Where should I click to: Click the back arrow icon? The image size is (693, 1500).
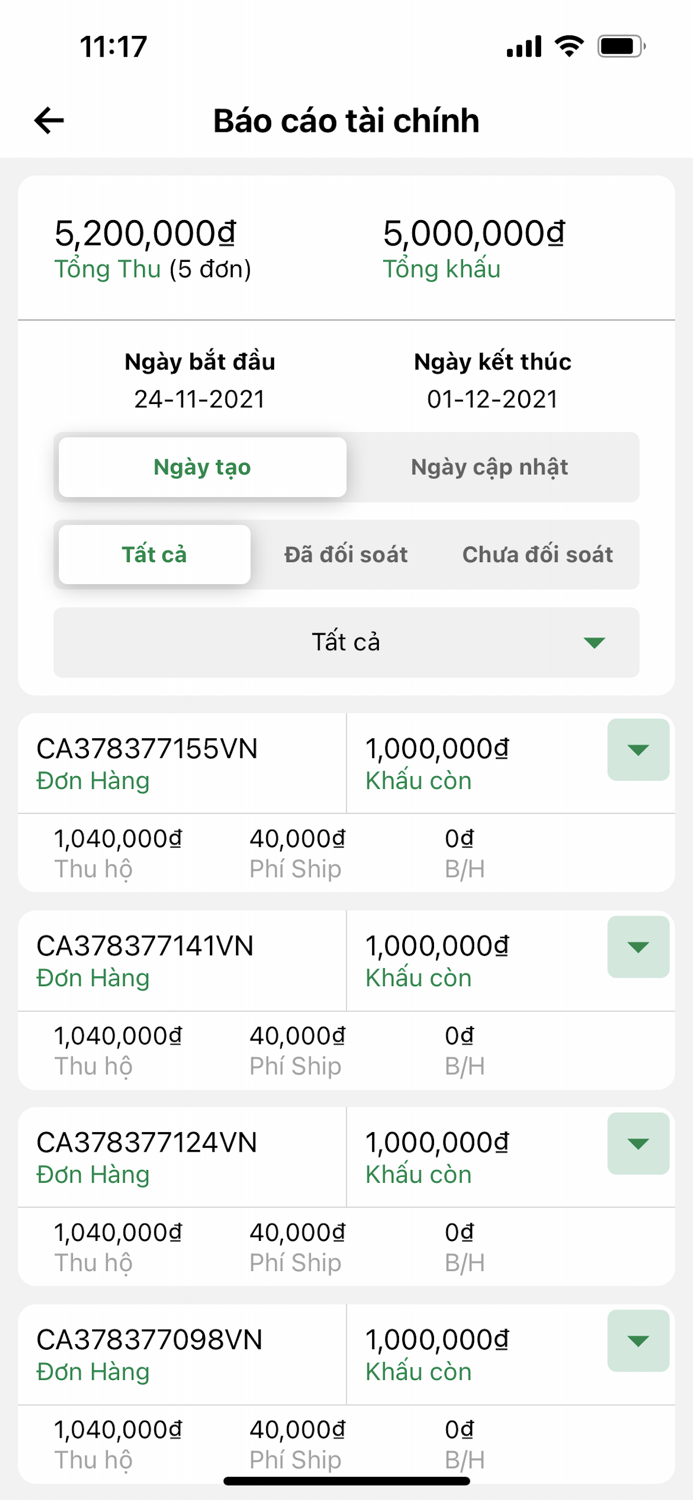point(47,119)
